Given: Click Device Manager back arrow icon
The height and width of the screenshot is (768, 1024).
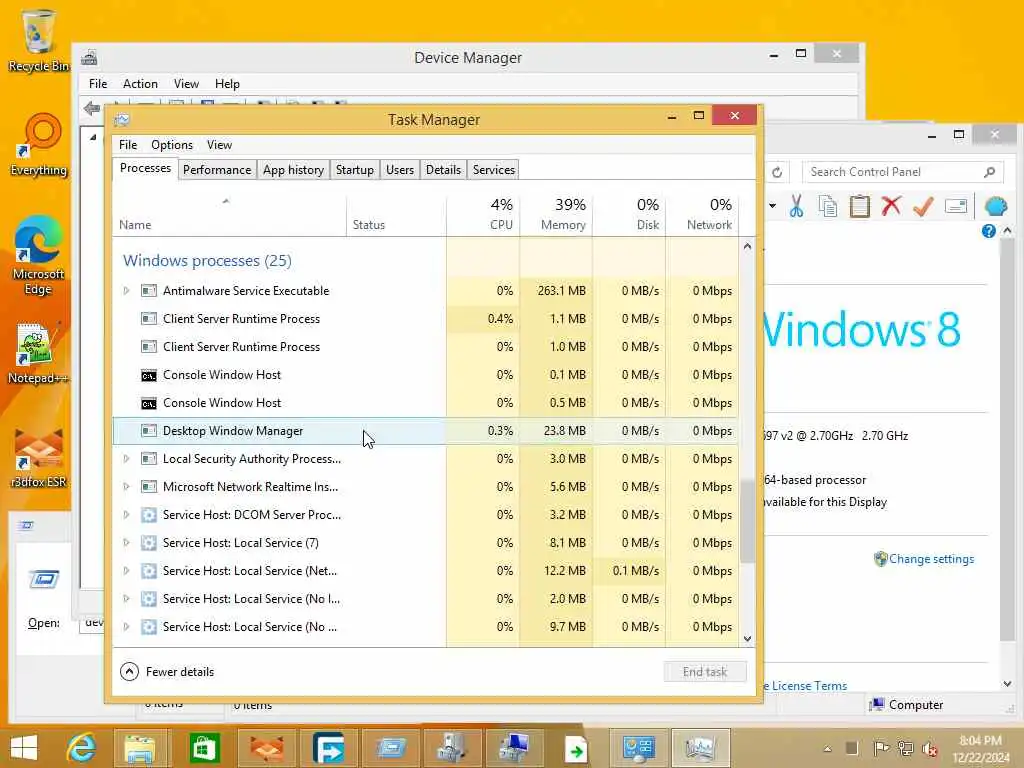Looking at the screenshot, I should [x=92, y=108].
